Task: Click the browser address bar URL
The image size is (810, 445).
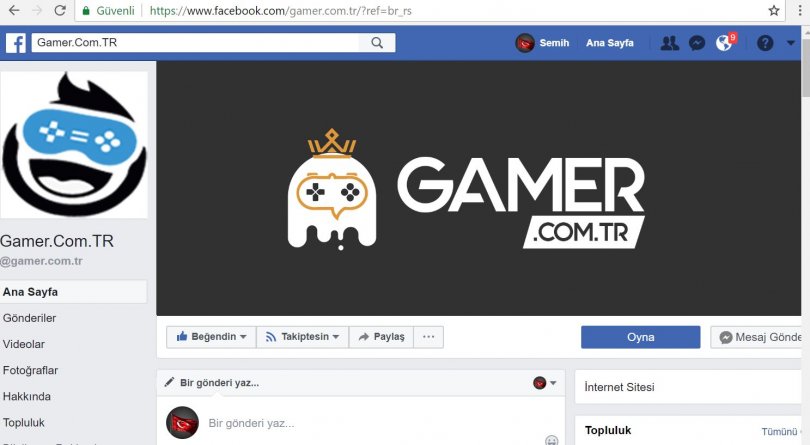Action: pyautogui.click(x=281, y=11)
